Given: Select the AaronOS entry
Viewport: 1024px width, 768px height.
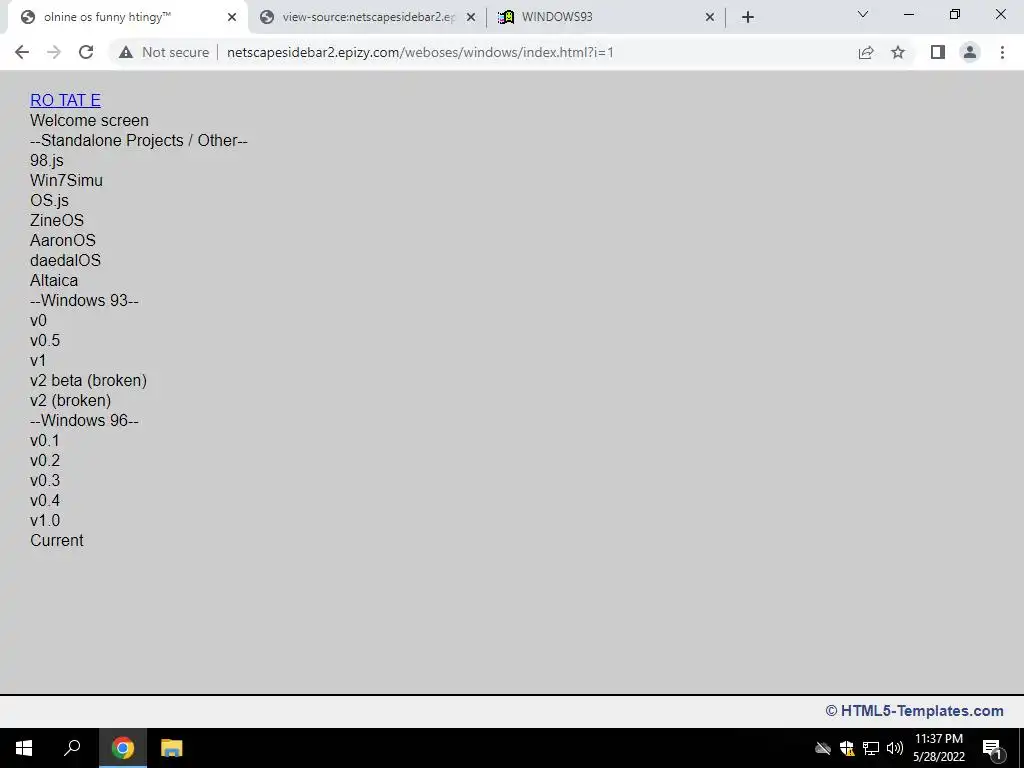Looking at the screenshot, I should coord(63,240).
